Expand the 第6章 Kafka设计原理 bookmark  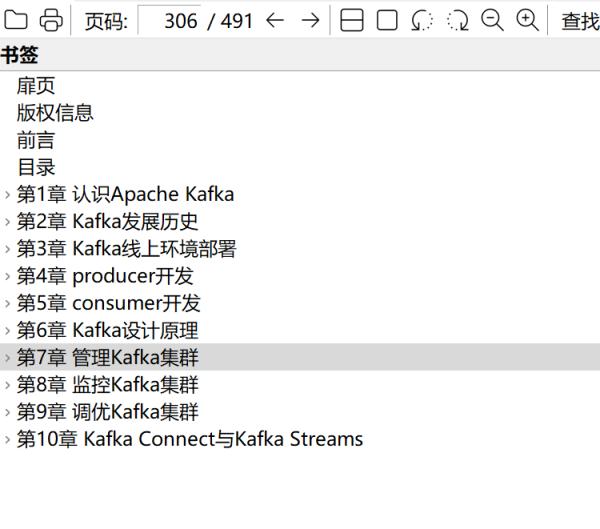click(7, 331)
